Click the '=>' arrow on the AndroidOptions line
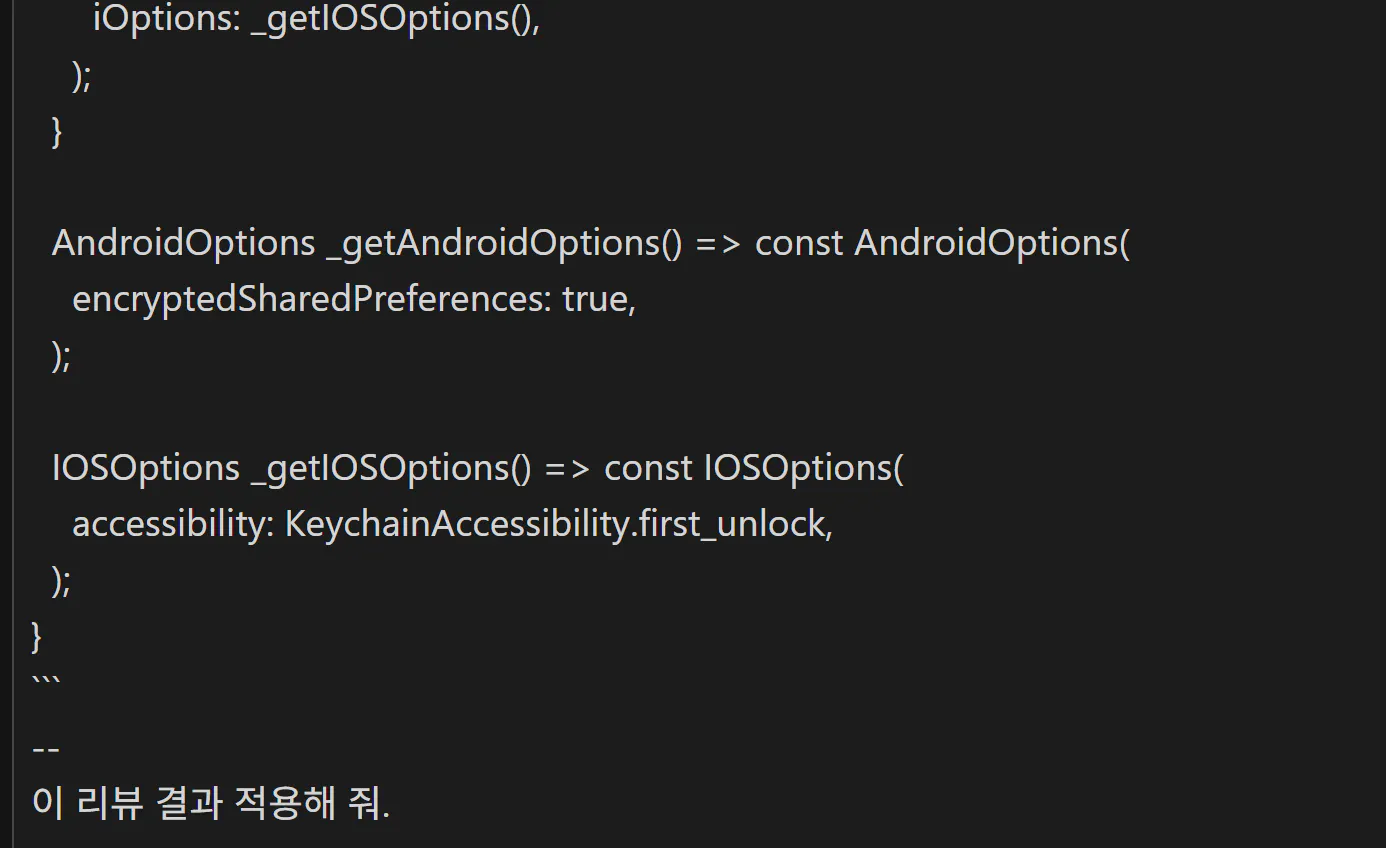1386x848 pixels. pyautogui.click(x=717, y=243)
